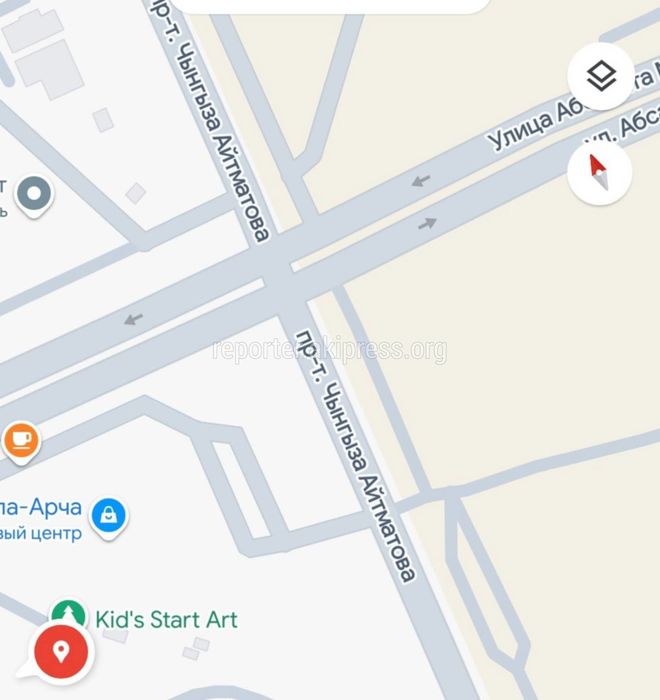
Task: Tap the compass to reset north
Action: [599, 172]
